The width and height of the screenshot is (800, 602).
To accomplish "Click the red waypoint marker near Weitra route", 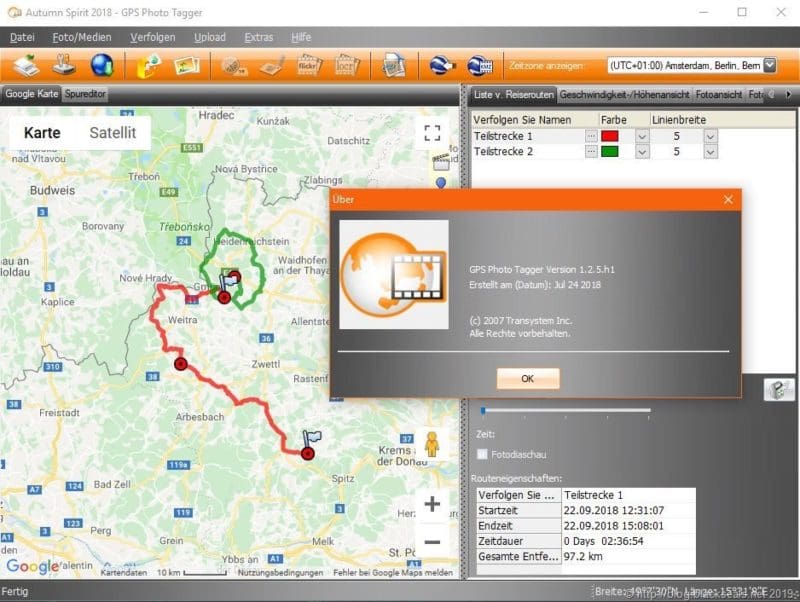I will pos(180,364).
